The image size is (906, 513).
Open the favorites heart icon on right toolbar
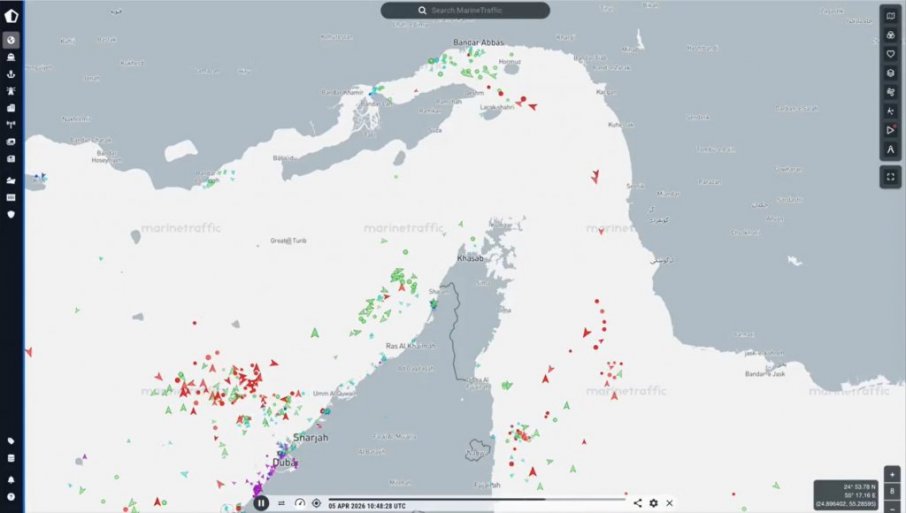coord(891,54)
